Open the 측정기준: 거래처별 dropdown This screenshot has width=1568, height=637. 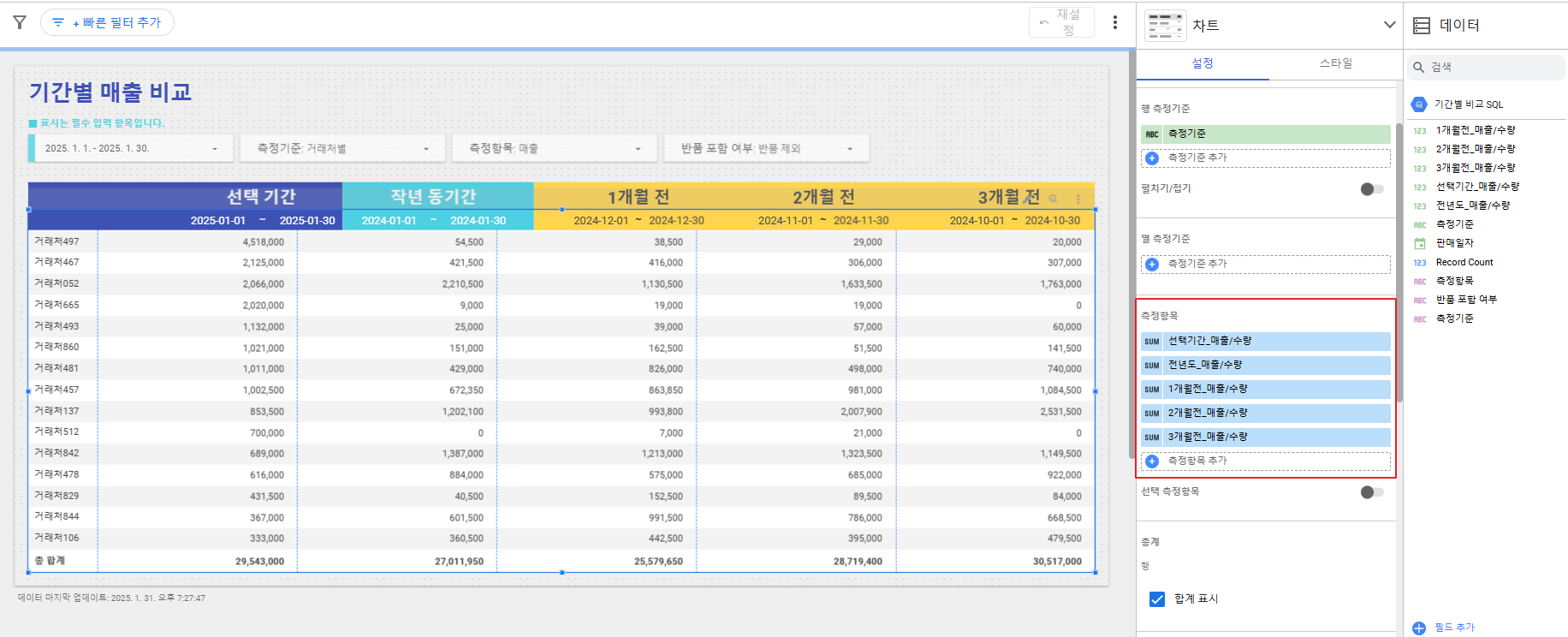342,148
